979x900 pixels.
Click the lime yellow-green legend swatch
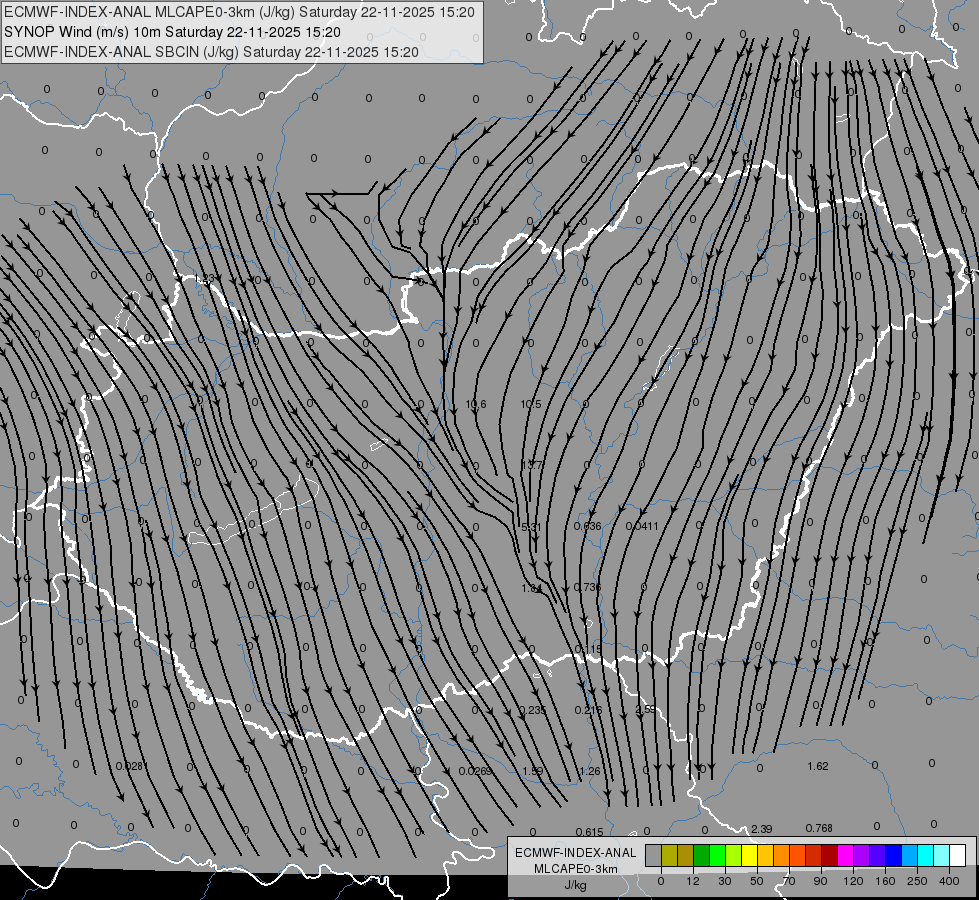click(x=734, y=855)
